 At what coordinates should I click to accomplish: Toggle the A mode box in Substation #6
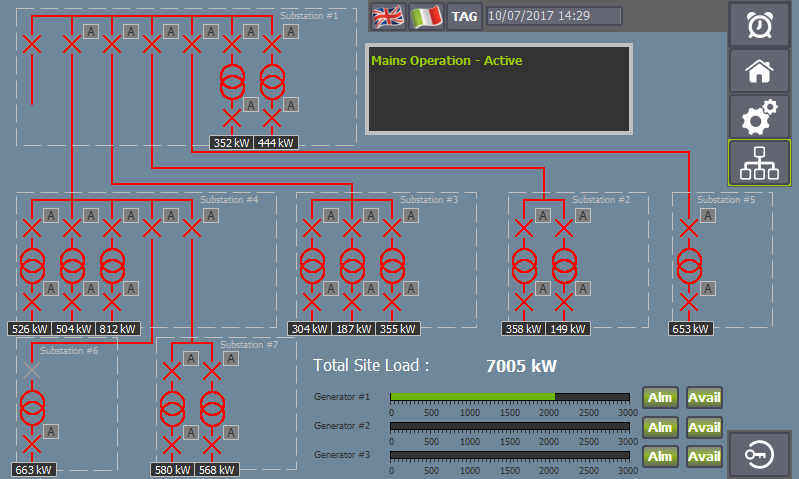tap(51, 432)
